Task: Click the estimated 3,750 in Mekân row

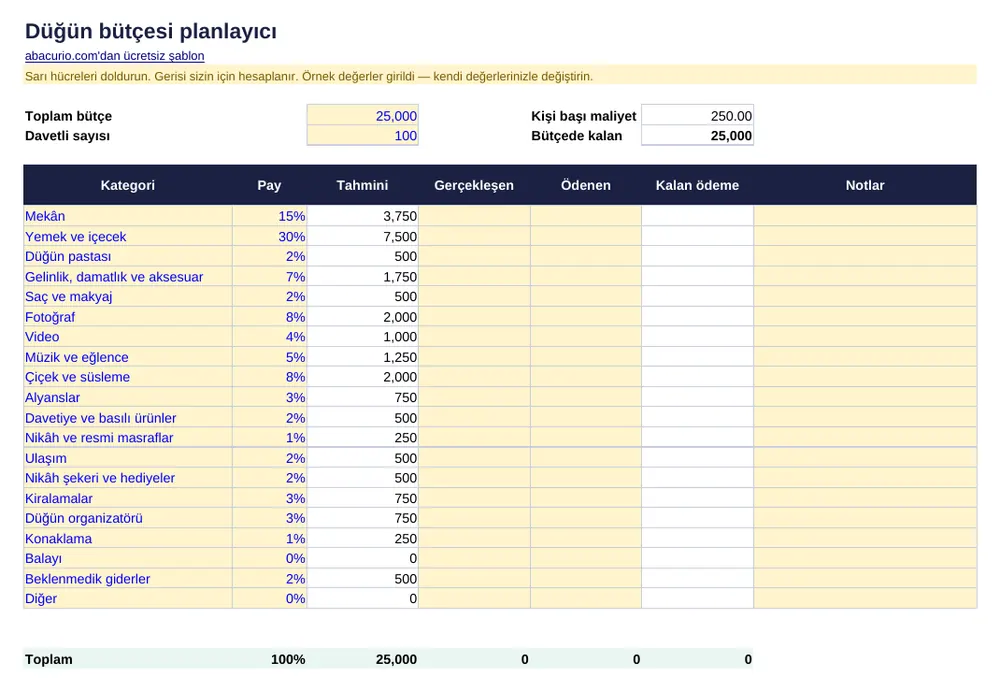Action: pos(362,216)
